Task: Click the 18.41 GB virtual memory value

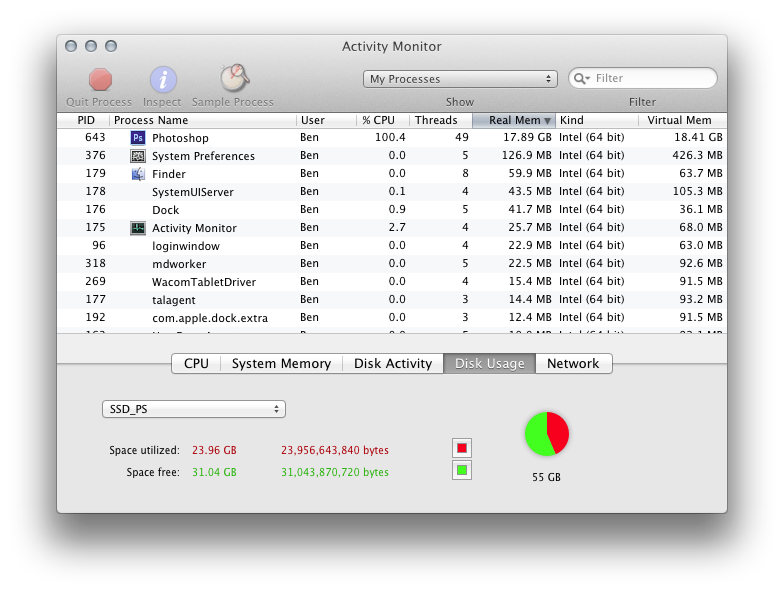Action: (x=698, y=137)
